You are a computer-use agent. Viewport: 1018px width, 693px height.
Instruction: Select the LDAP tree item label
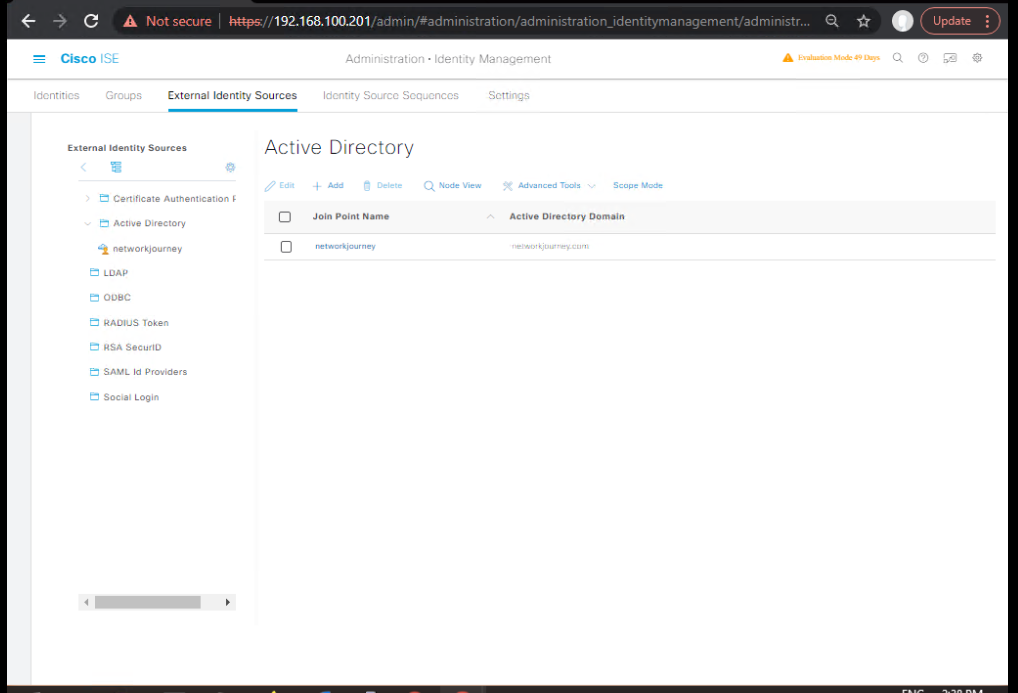pyautogui.click(x=116, y=273)
